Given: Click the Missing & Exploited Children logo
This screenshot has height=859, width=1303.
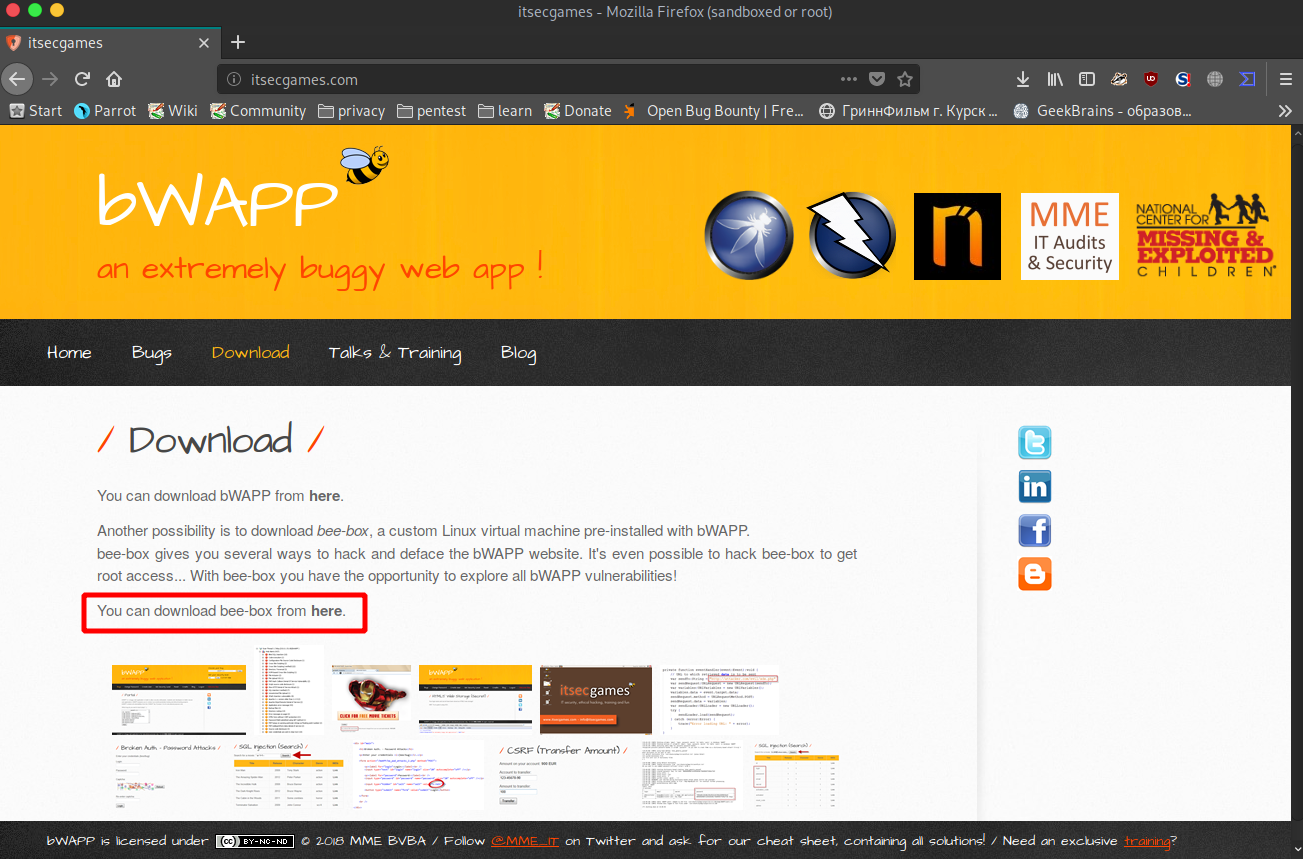Looking at the screenshot, I should pyautogui.click(x=1205, y=236).
